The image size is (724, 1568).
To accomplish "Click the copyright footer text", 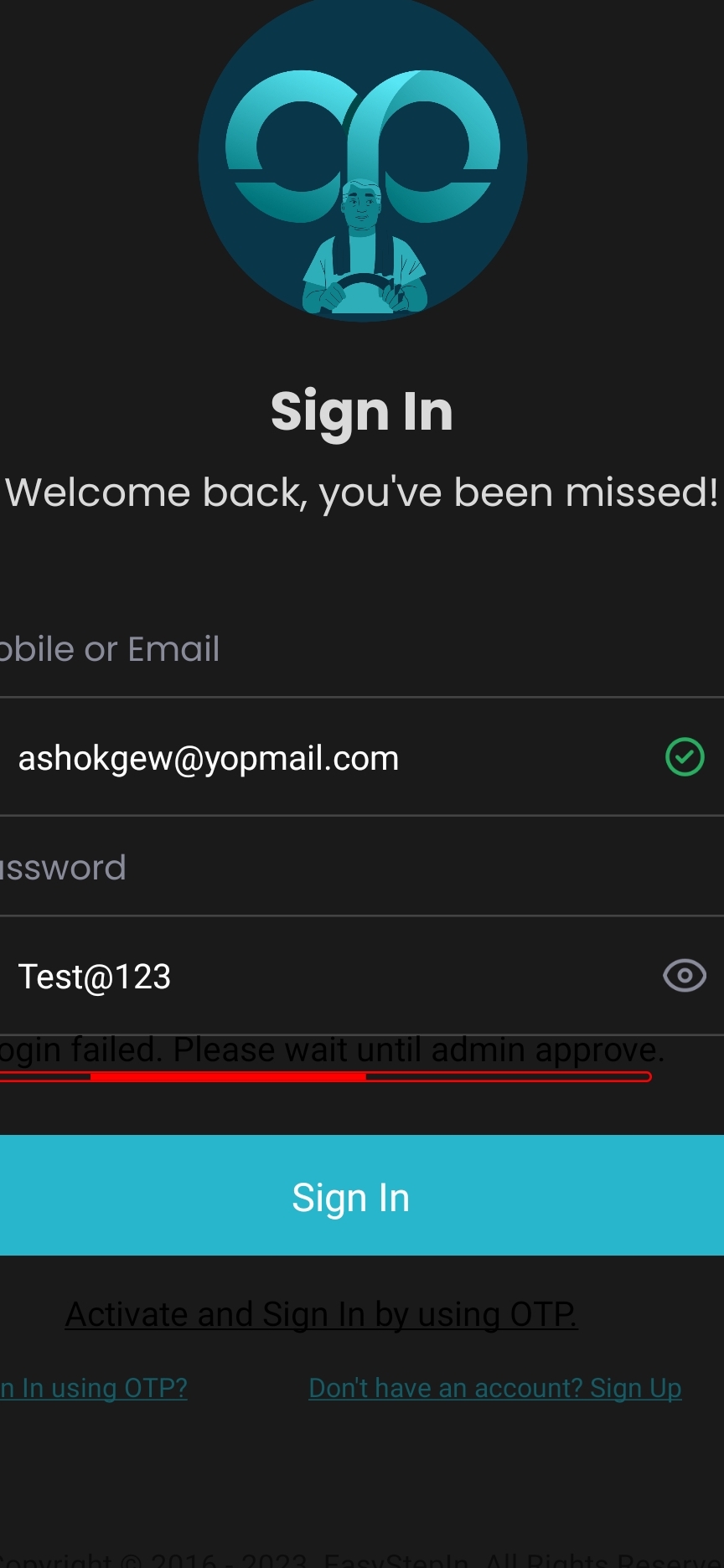I will click(x=362, y=1560).
